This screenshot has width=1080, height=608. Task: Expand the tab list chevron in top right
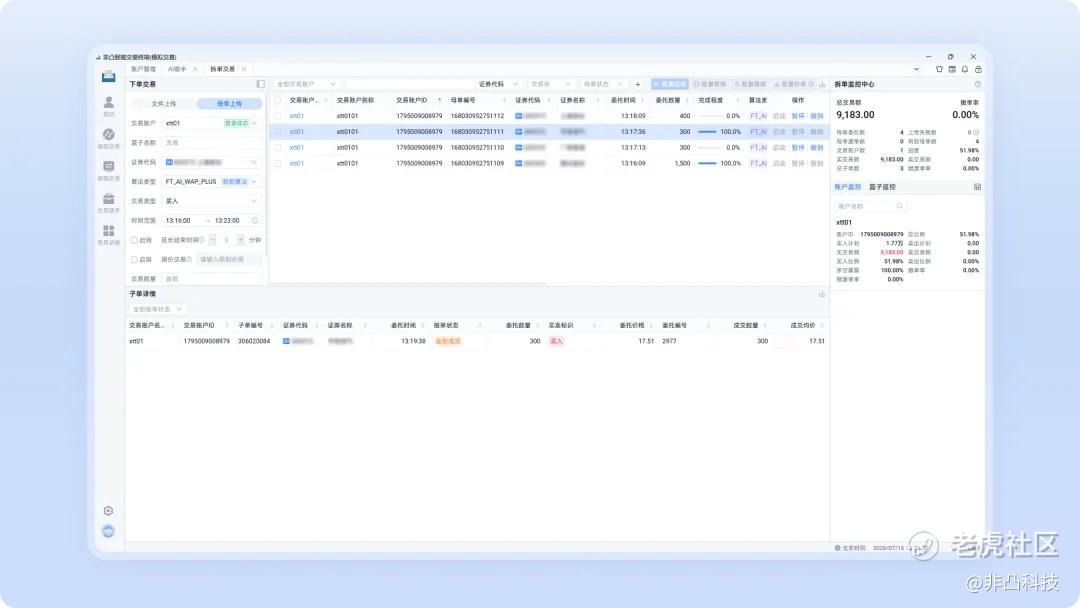pos(916,69)
